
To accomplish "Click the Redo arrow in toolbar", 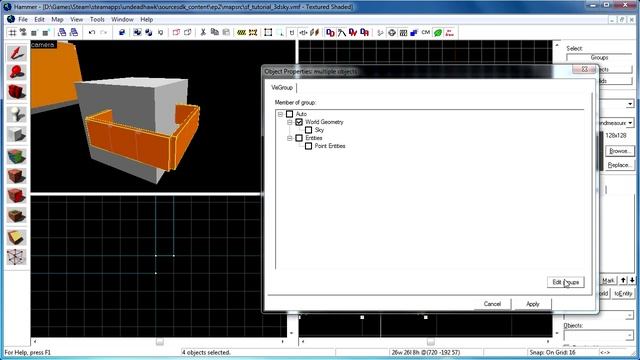I will 104,33.
